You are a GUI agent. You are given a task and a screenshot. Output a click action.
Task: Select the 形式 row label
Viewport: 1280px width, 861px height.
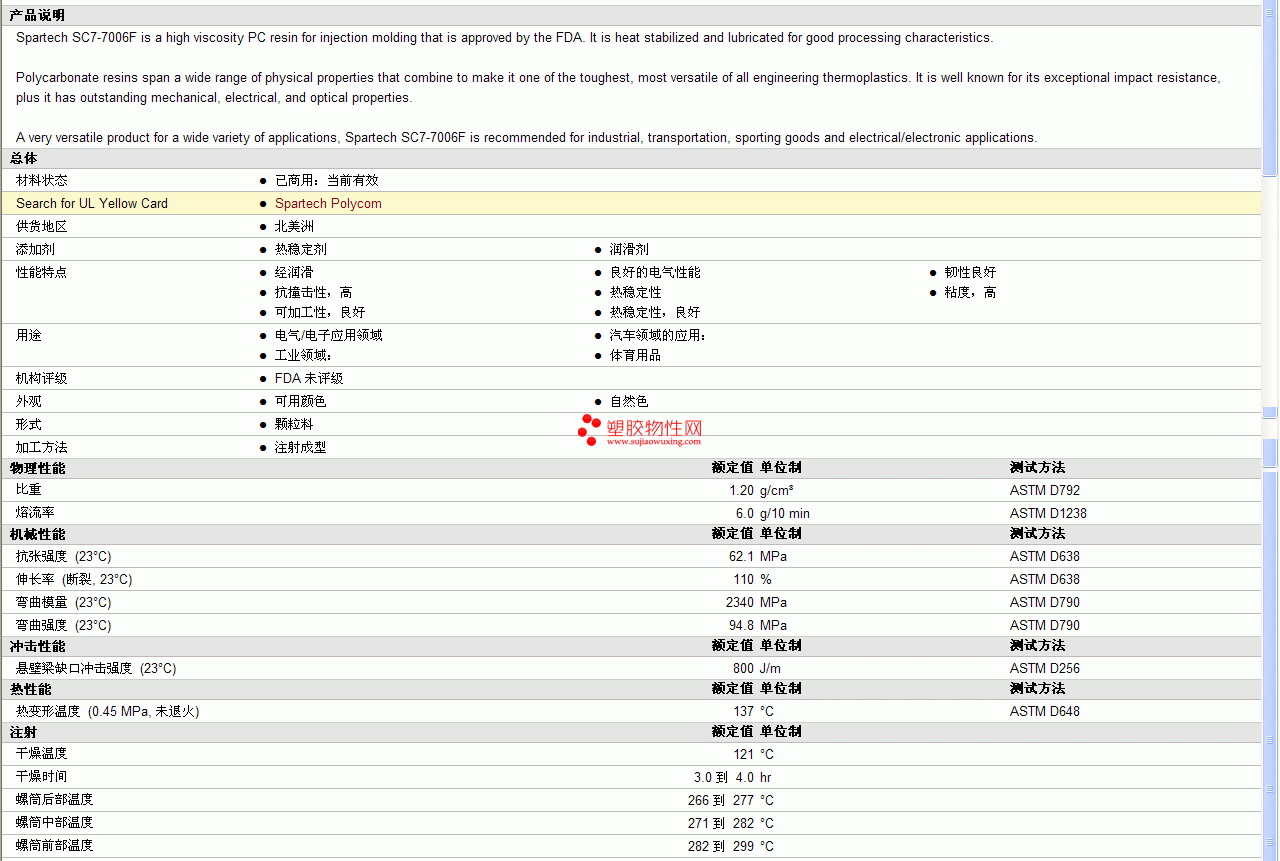[29, 424]
